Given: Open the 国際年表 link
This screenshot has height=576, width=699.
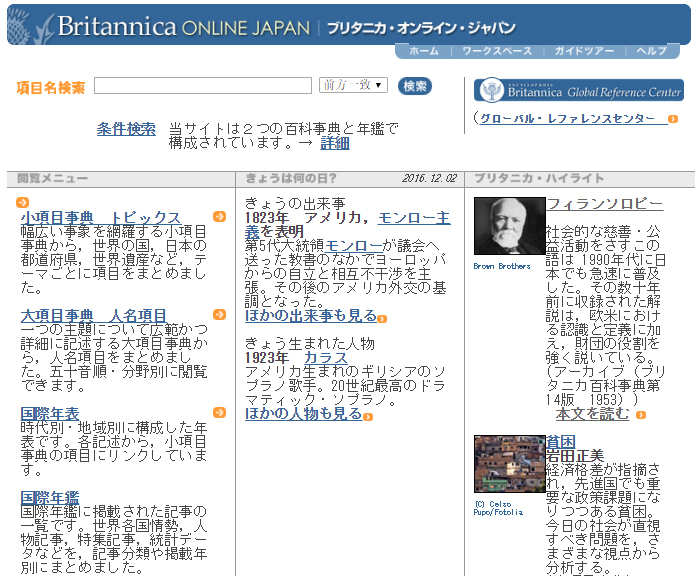Looking at the screenshot, I should (49, 413).
